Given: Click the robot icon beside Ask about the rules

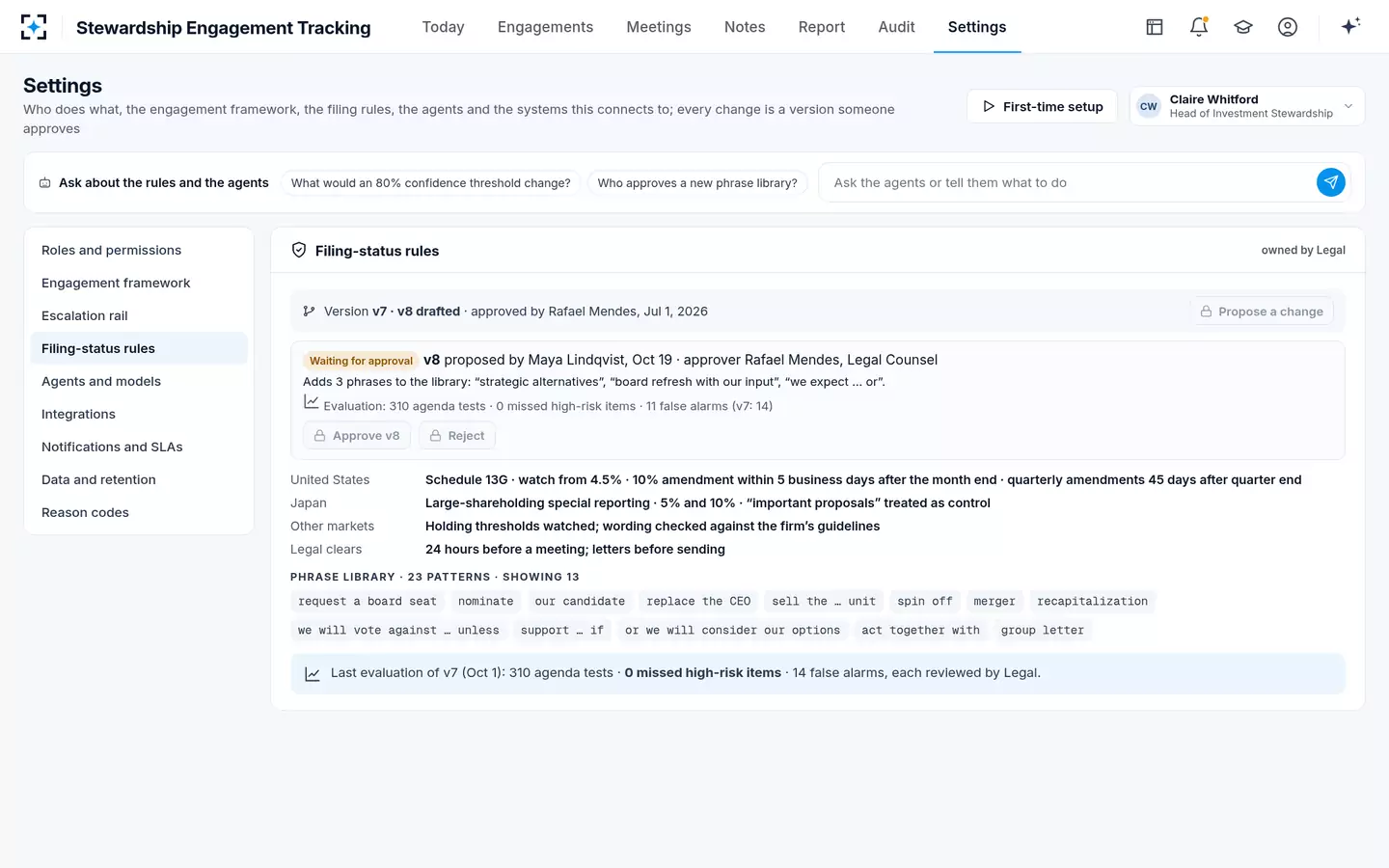Looking at the screenshot, I should [45, 183].
